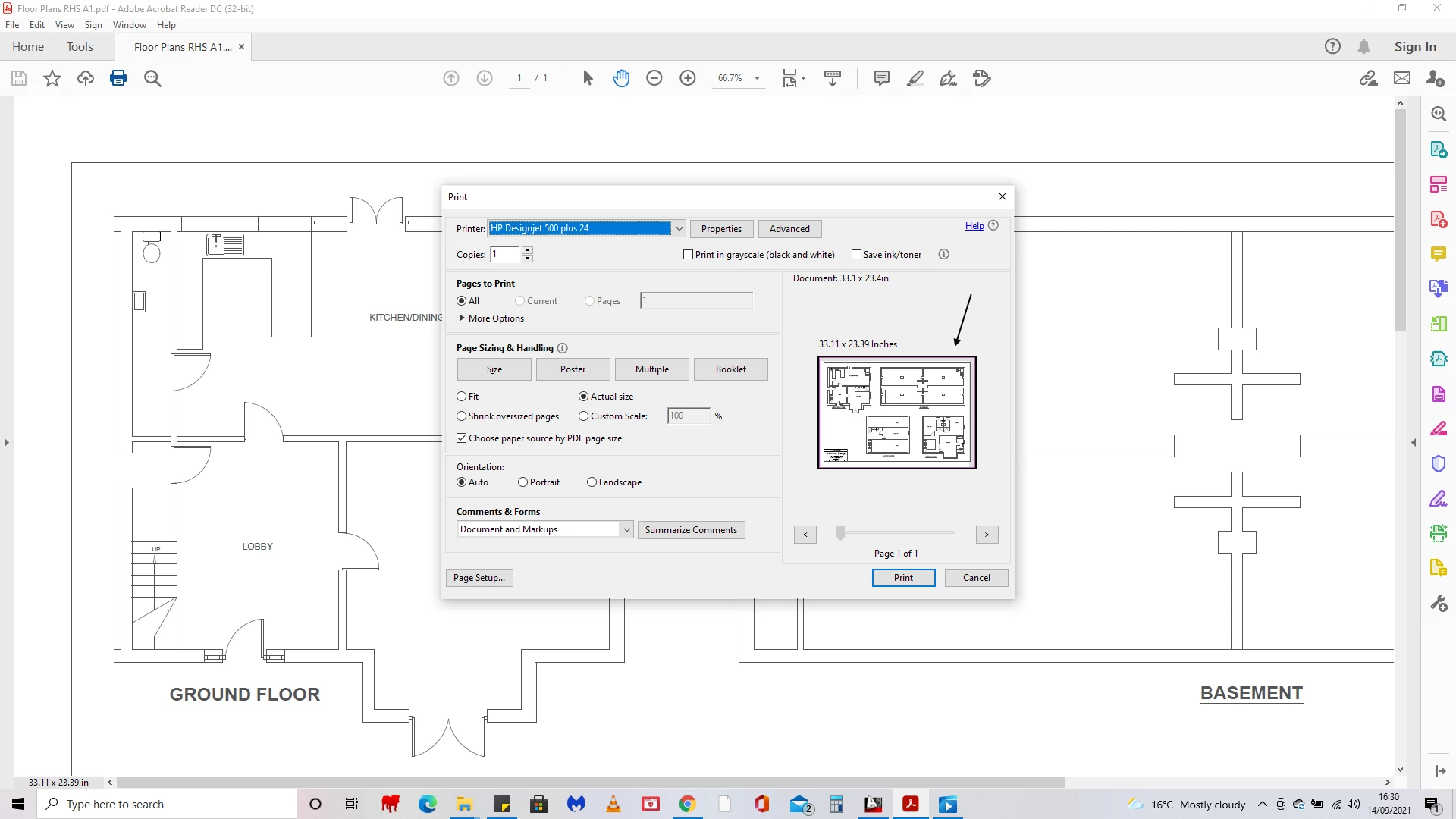Enable Print in grayscale checkbox
The width and height of the screenshot is (1456, 819).
pyautogui.click(x=689, y=255)
